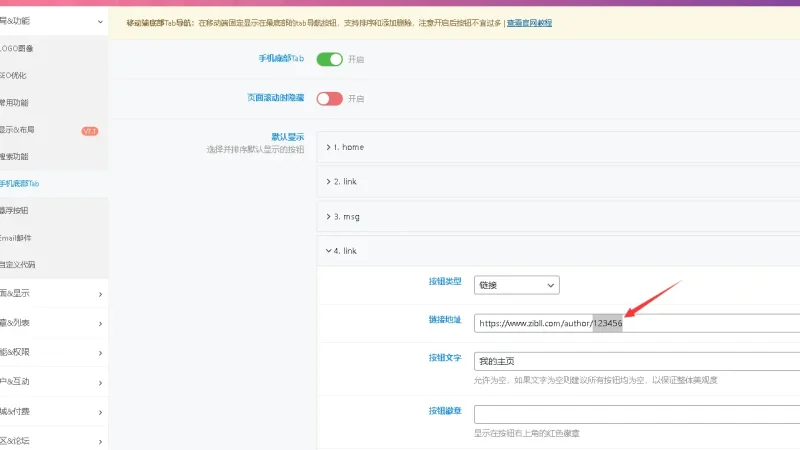The width and height of the screenshot is (800, 450).
Task: Open the 常用功能 sidebar item
Action: point(54,103)
